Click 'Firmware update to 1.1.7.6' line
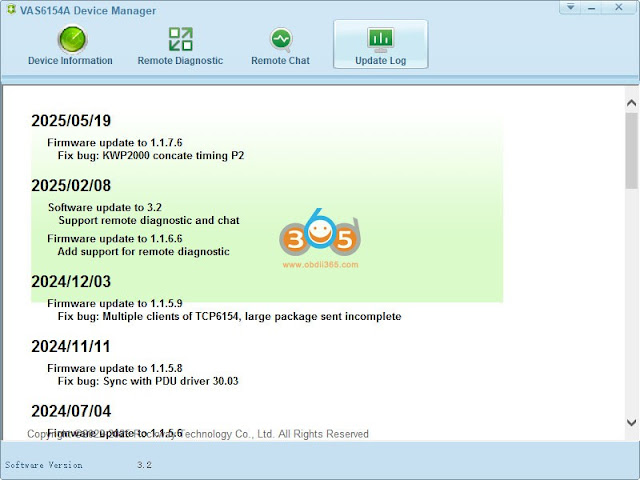Viewport: 640px width, 480px height. pyautogui.click(x=115, y=142)
